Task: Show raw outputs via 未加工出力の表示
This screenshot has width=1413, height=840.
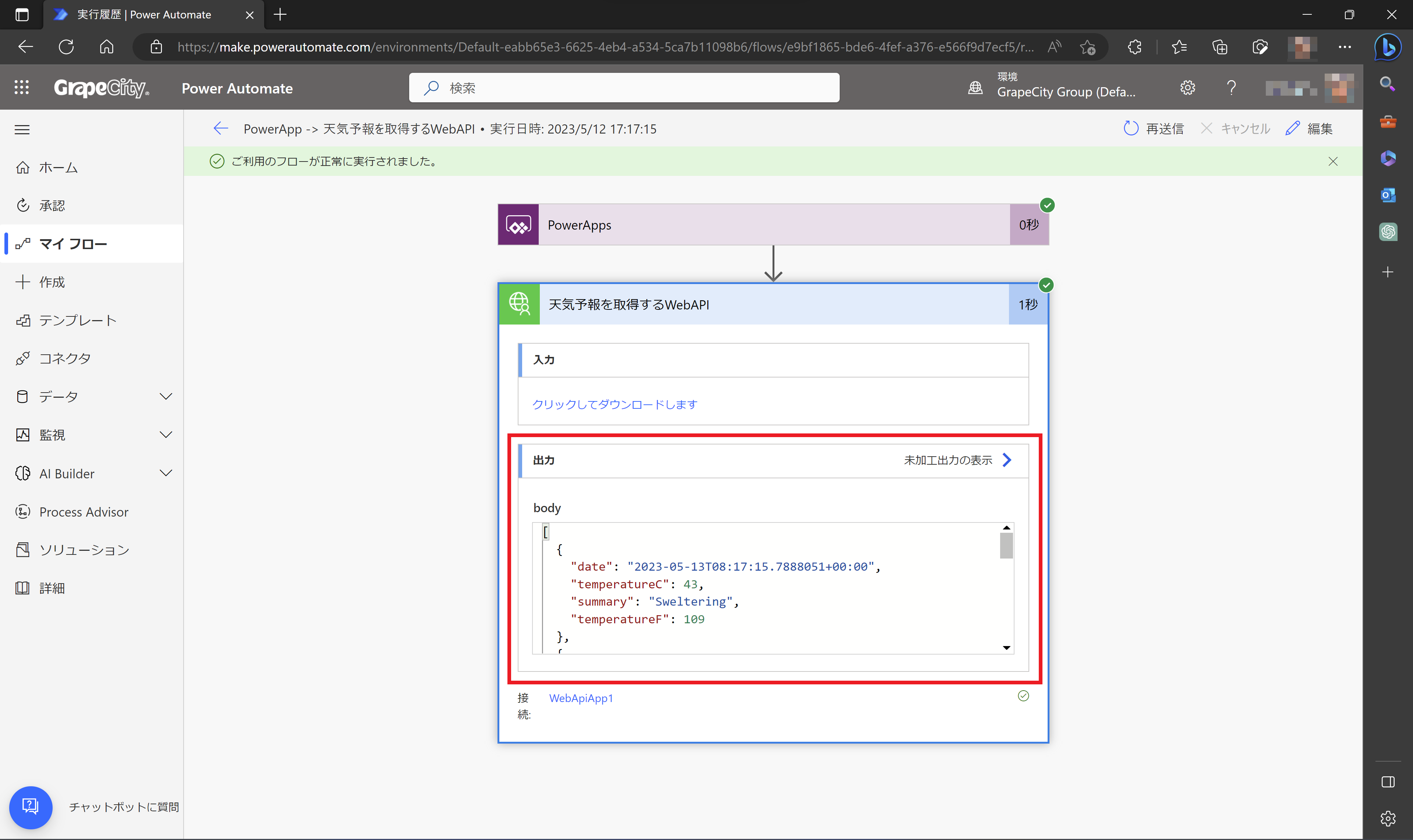Action: (958, 460)
